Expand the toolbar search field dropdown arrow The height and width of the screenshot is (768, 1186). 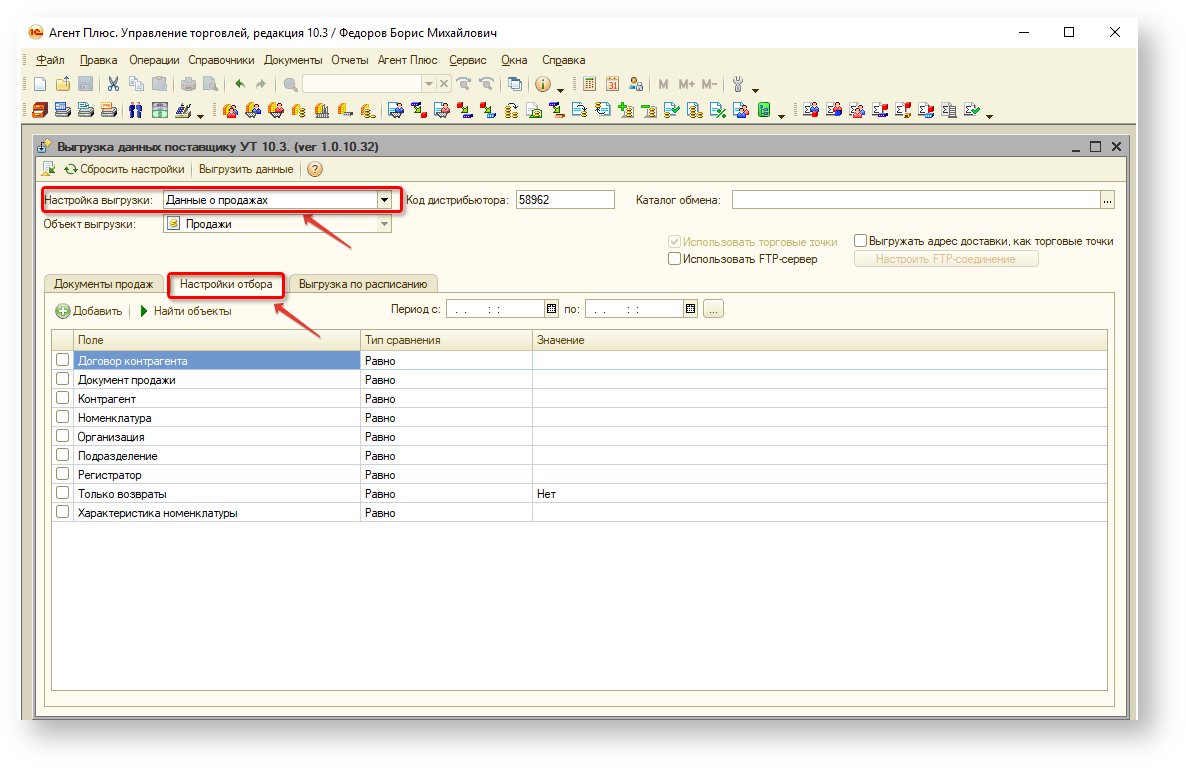(x=429, y=84)
